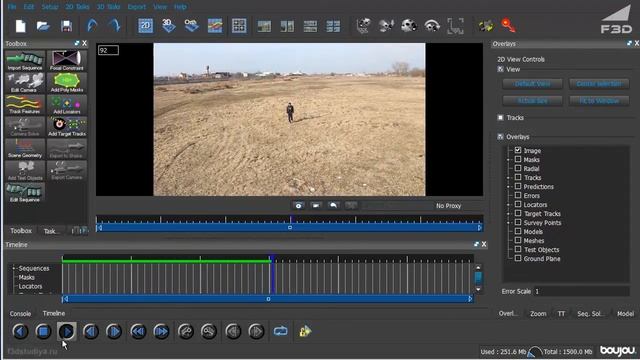
Task: Redo with the right curved arrow
Action: pyautogui.click(x=115, y=26)
